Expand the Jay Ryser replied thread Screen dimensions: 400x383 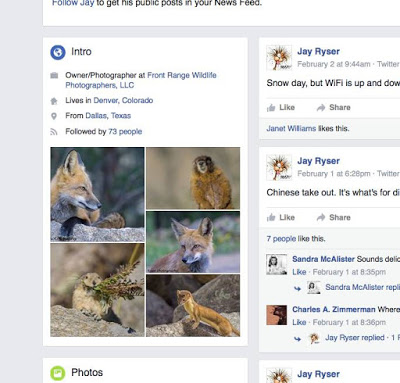point(355,338)
